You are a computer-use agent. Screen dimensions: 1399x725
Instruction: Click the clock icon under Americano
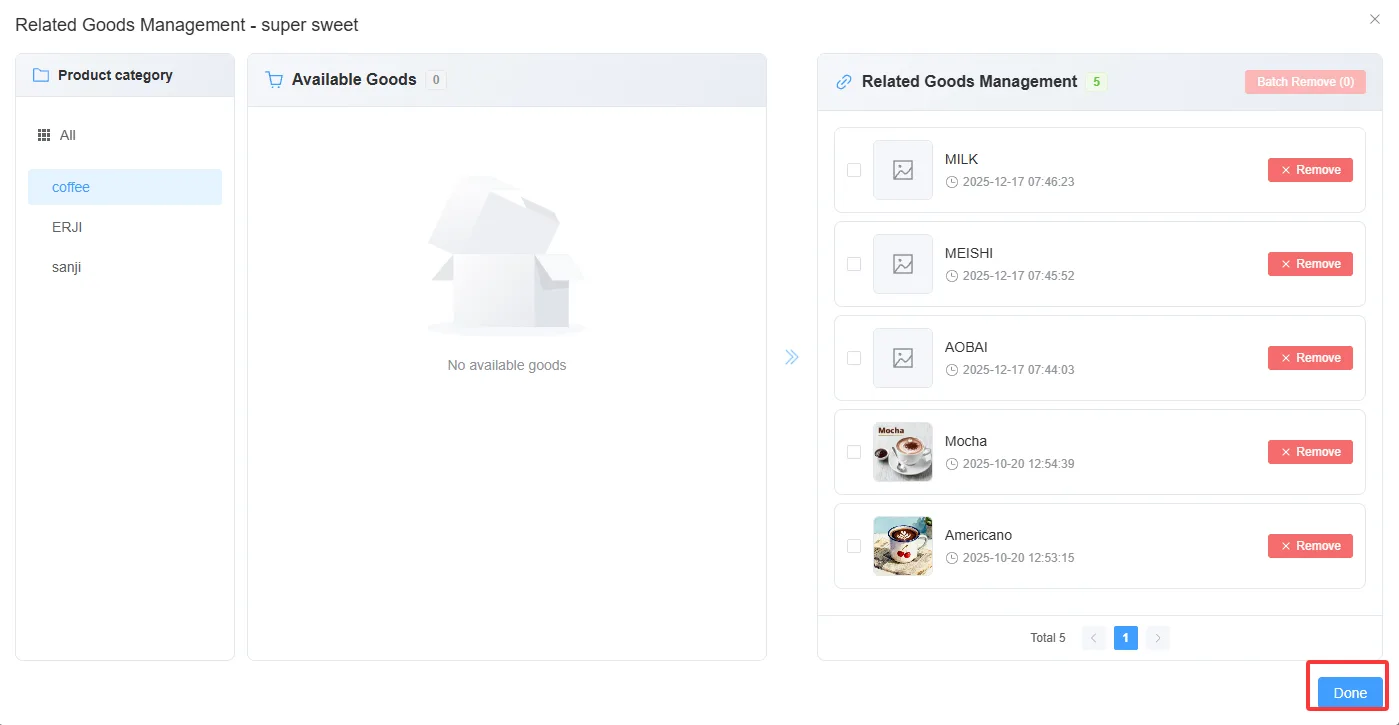951,558
